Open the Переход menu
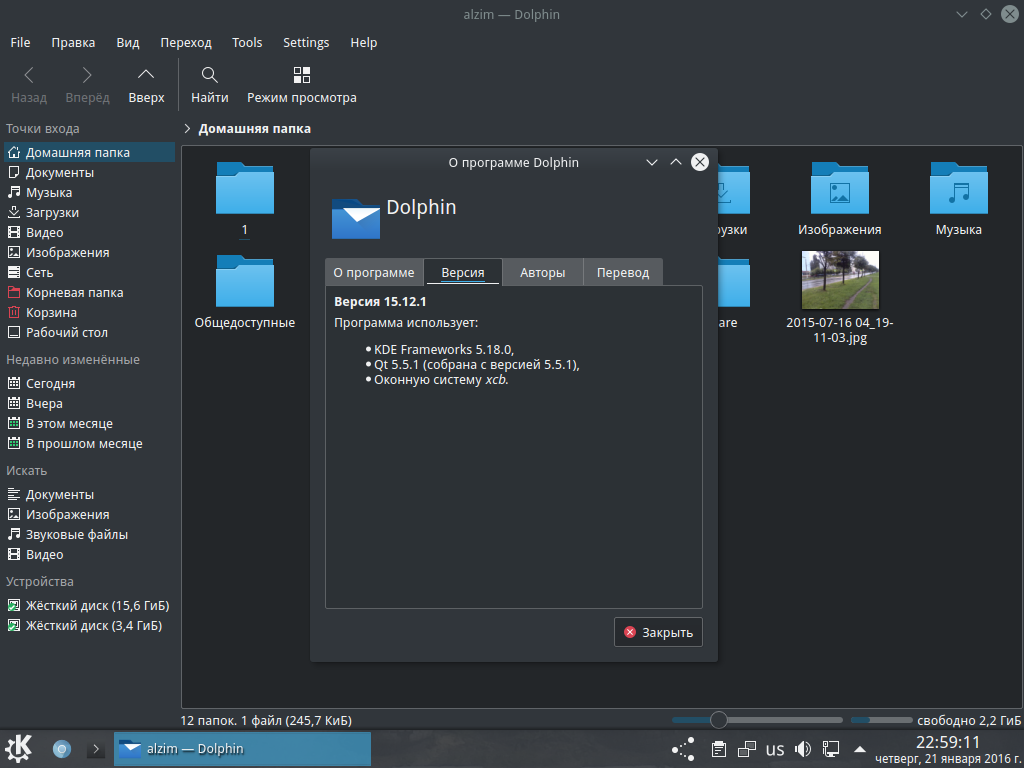Viewport: 1024px width, 768px height. click(x=186, y=42)
